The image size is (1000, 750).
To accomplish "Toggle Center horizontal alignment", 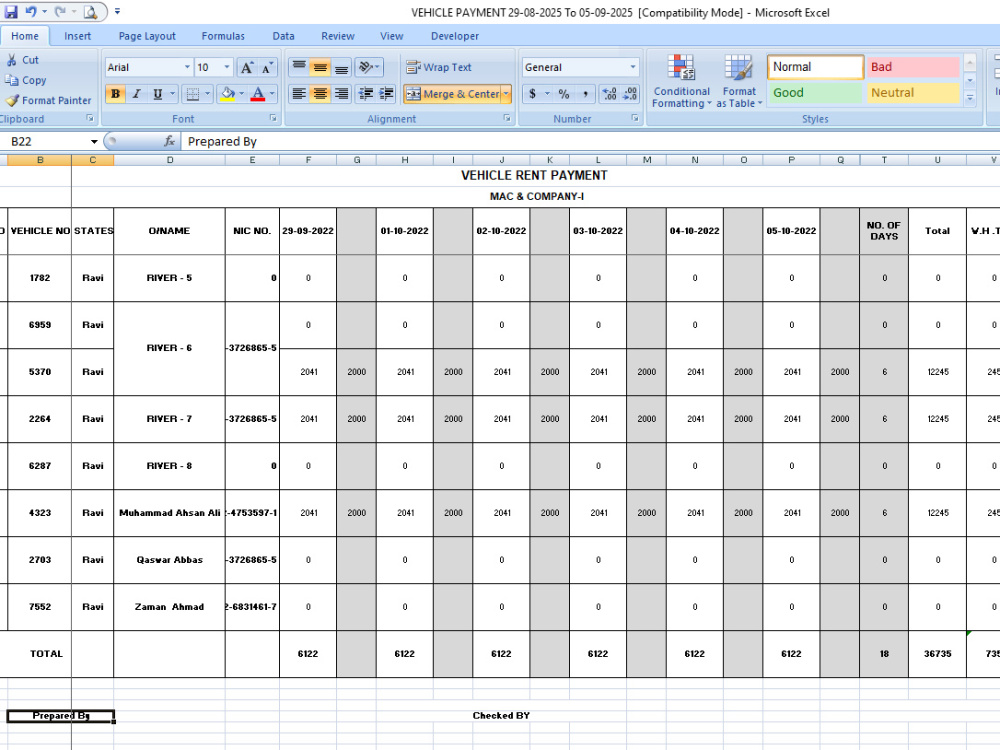I will click(x=320, y=94).
